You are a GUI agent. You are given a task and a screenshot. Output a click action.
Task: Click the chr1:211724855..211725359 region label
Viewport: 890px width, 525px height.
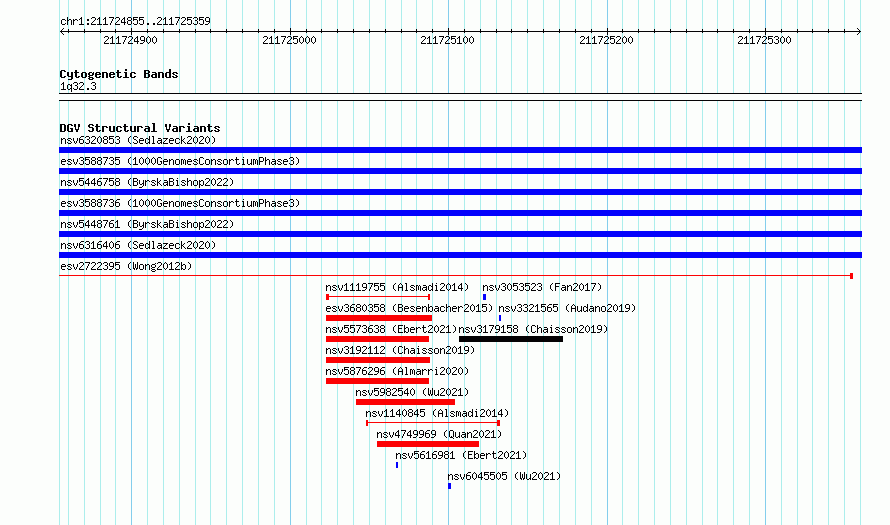pos(135,21)
